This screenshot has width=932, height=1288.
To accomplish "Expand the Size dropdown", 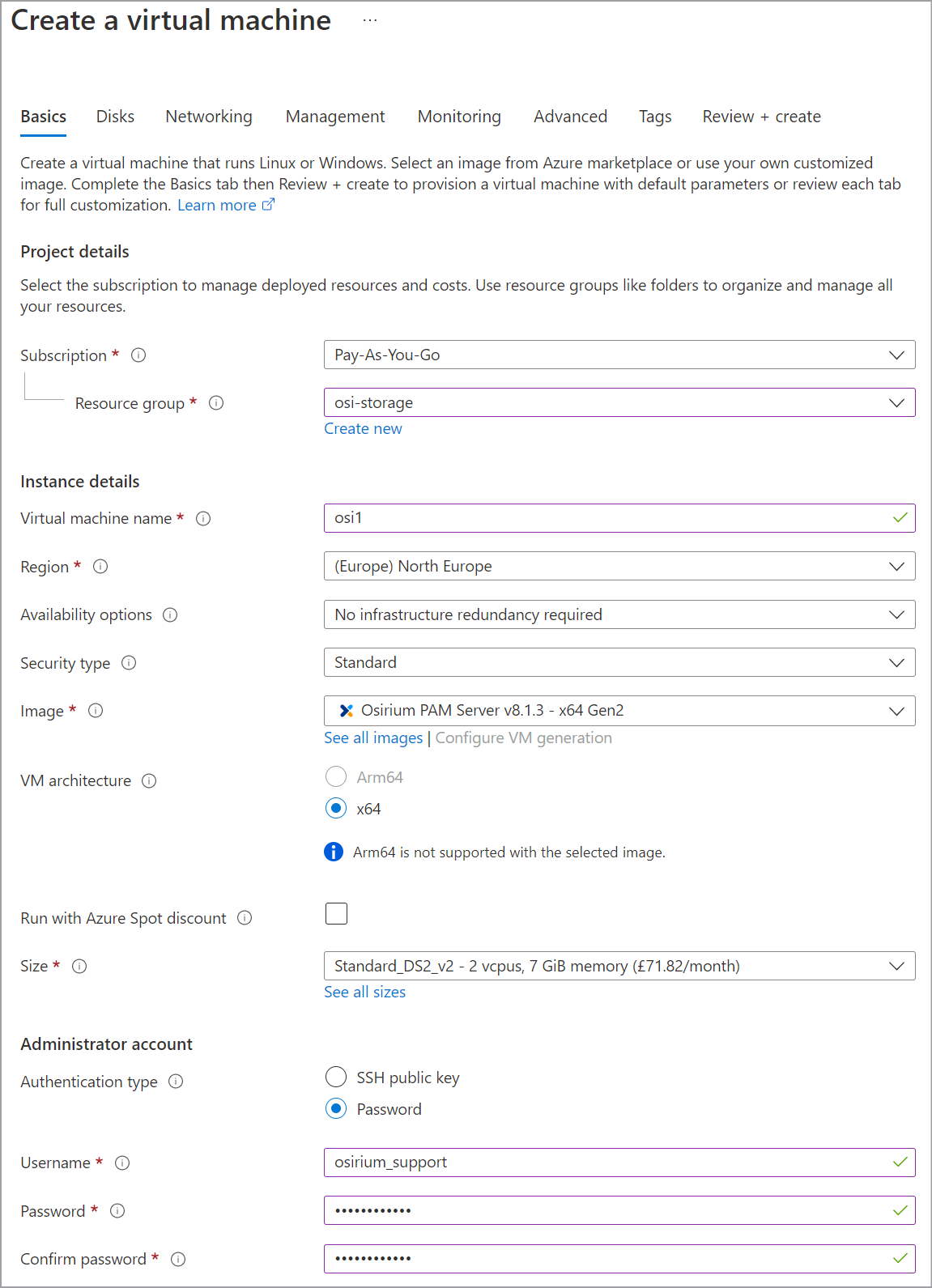I will 619,966.
